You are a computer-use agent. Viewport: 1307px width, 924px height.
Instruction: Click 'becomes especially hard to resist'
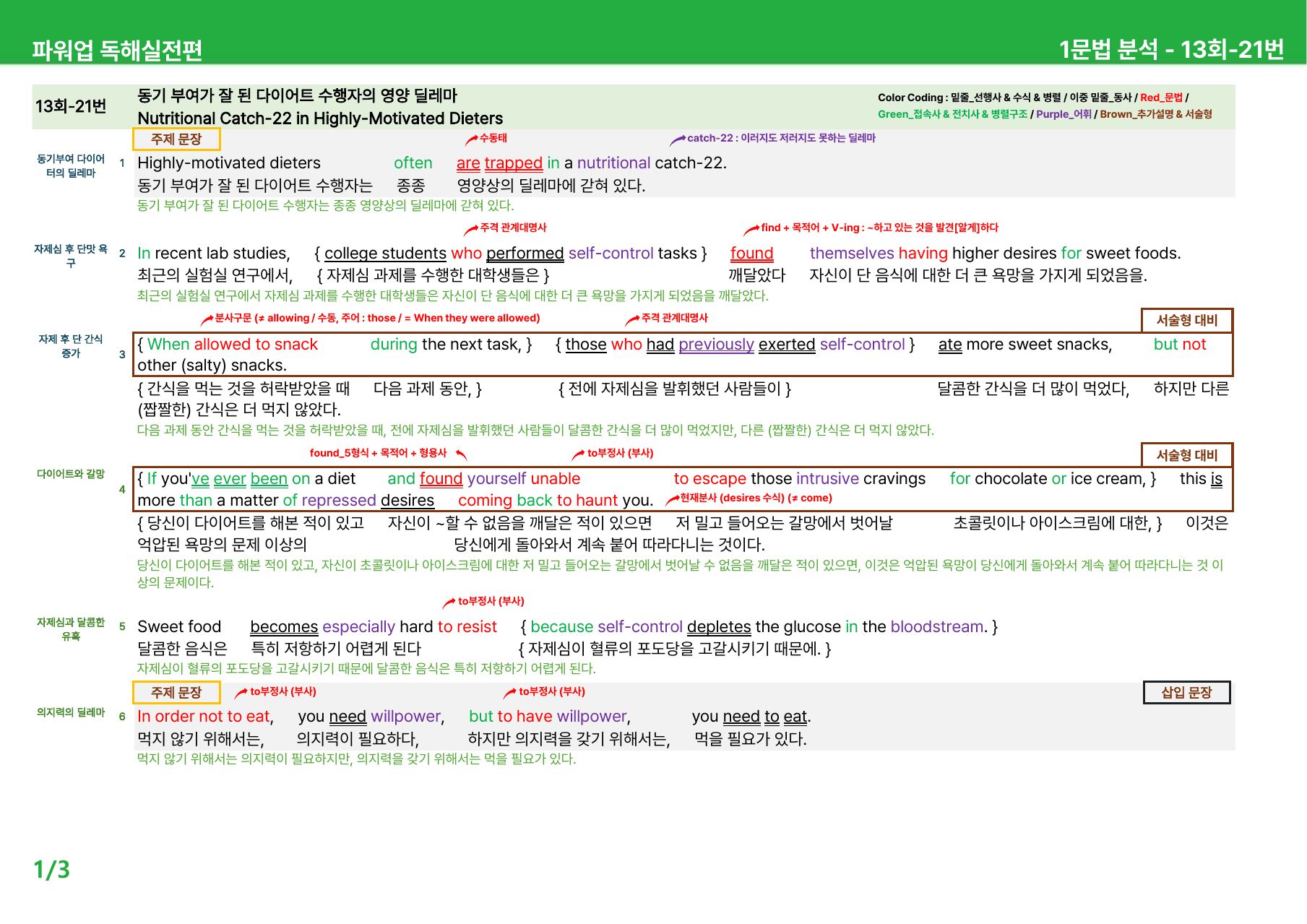(374, 627)
